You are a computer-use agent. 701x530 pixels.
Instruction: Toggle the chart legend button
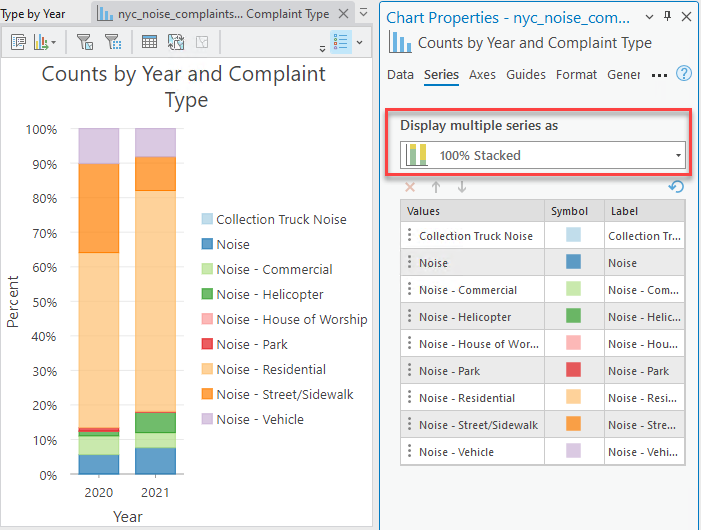point(340,42)
